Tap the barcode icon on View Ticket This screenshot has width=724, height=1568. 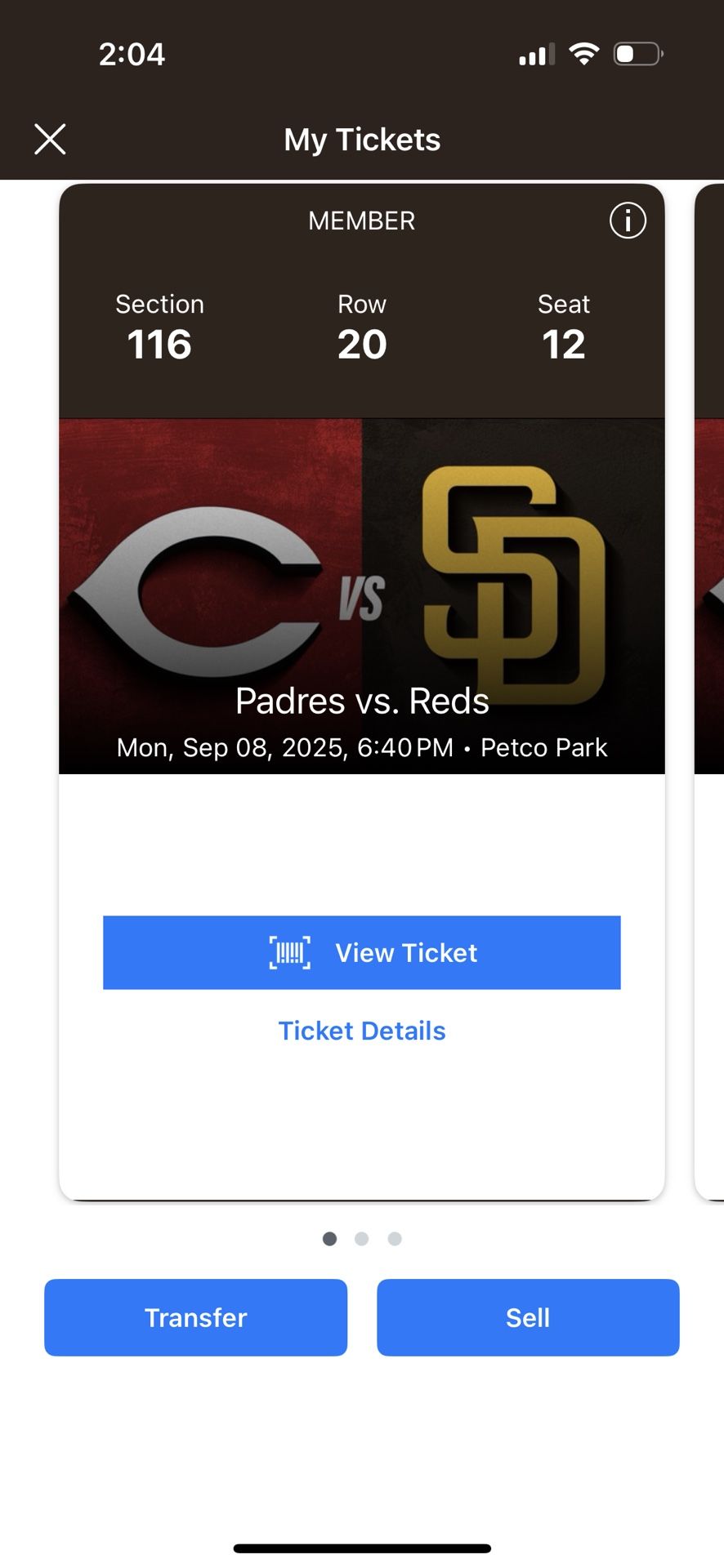point(290,952)
